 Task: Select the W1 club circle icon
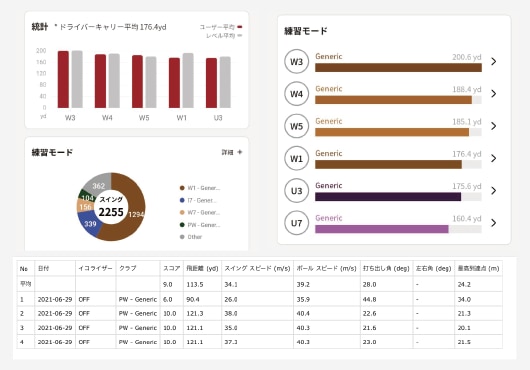click(296, 158)
